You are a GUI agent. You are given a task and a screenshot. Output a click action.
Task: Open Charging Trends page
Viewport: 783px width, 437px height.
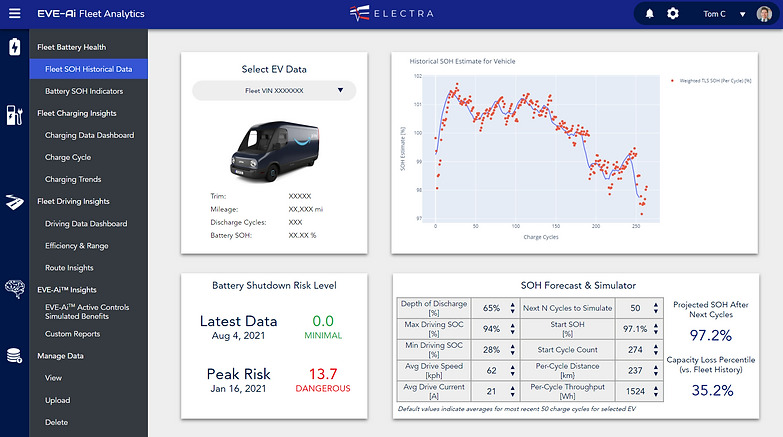click(x=73, y=179)
